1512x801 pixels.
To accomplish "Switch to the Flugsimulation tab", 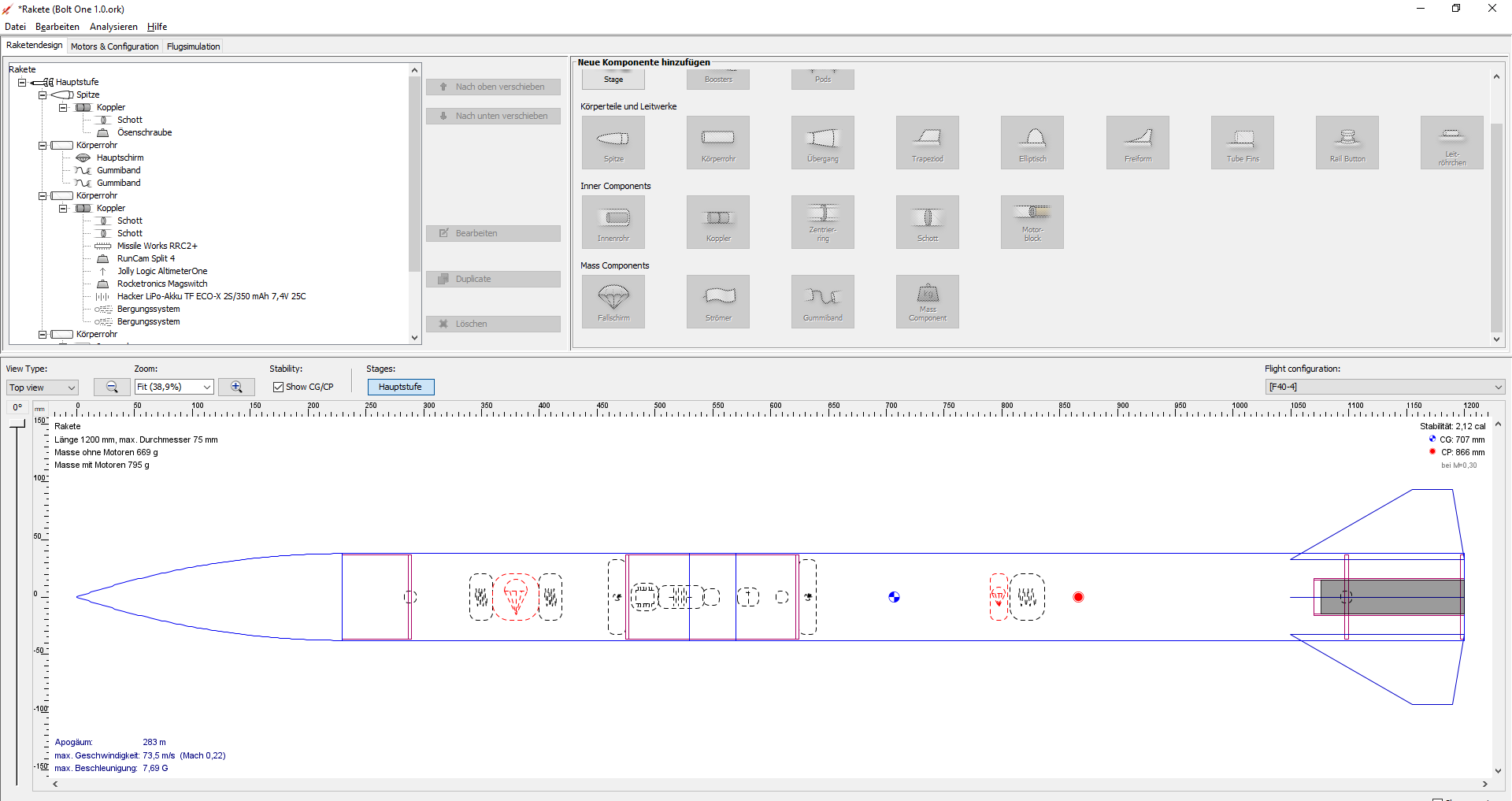I will (x=193, y=46).
